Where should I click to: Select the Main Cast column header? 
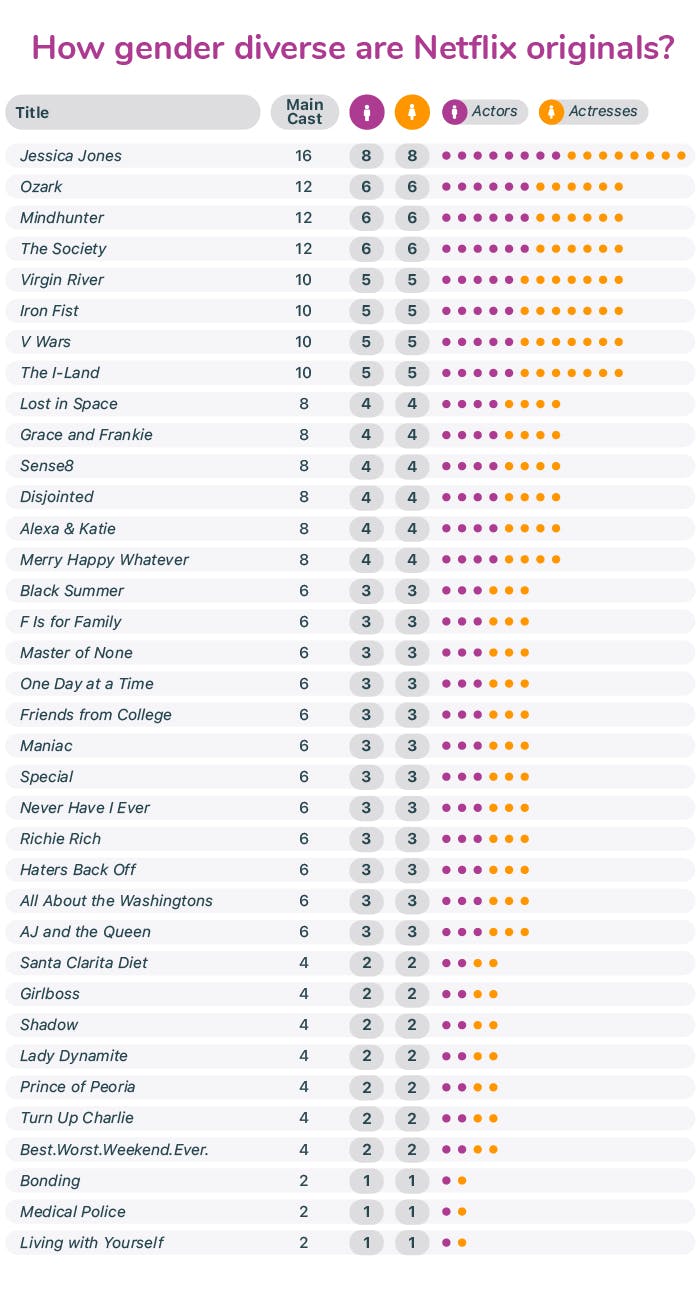coord(304,112)
